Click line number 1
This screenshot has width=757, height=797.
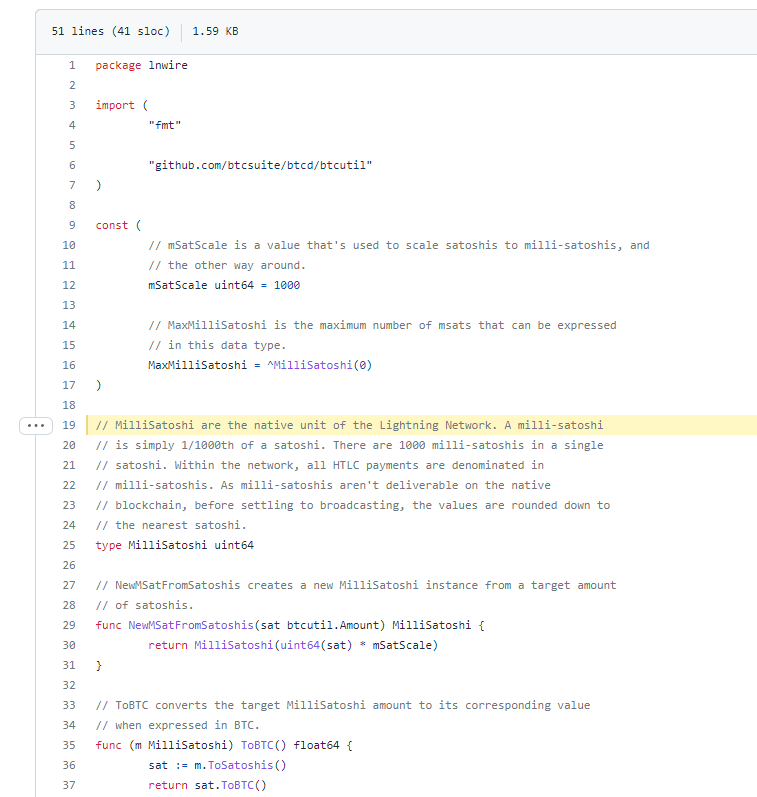[71, 65]
